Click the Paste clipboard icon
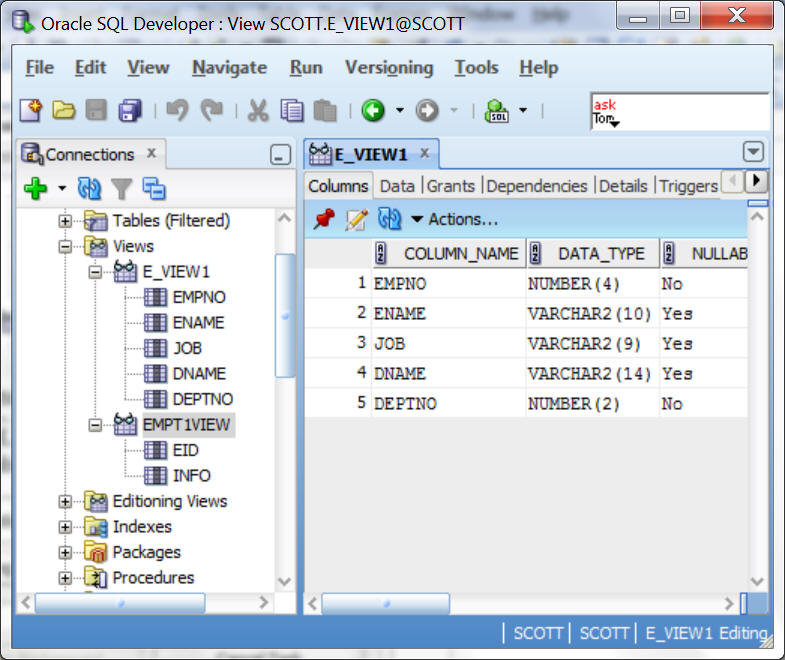785x660 pixels. pos(325,110)
